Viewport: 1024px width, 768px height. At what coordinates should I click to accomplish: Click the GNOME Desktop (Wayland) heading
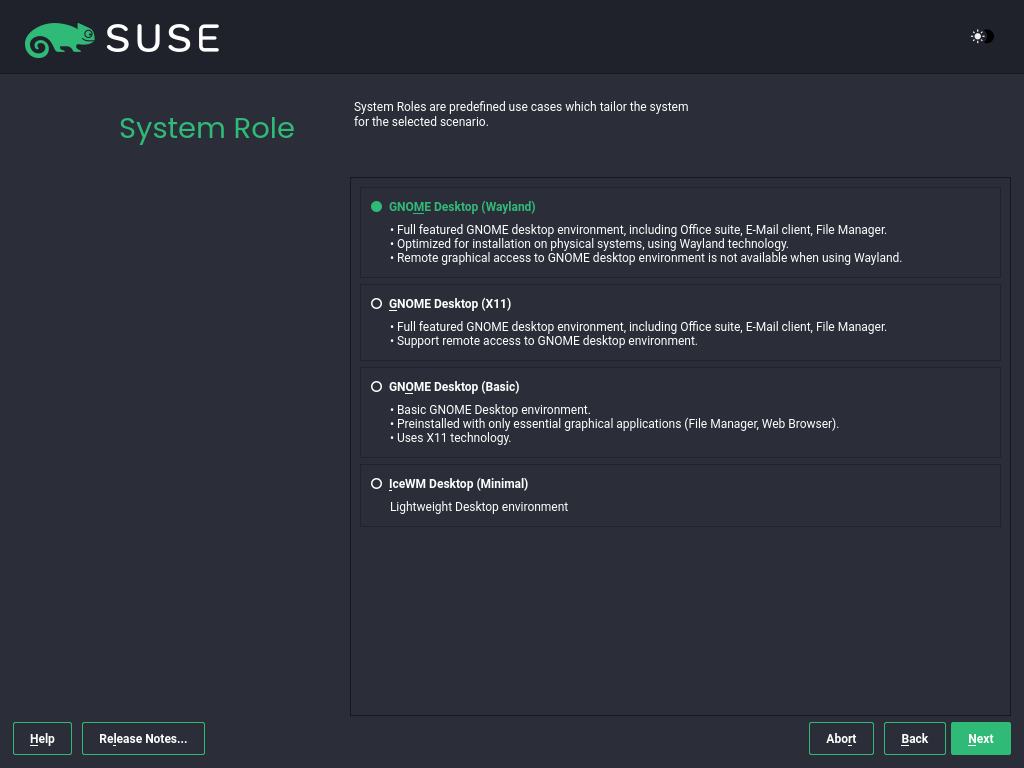click(463, 207)
